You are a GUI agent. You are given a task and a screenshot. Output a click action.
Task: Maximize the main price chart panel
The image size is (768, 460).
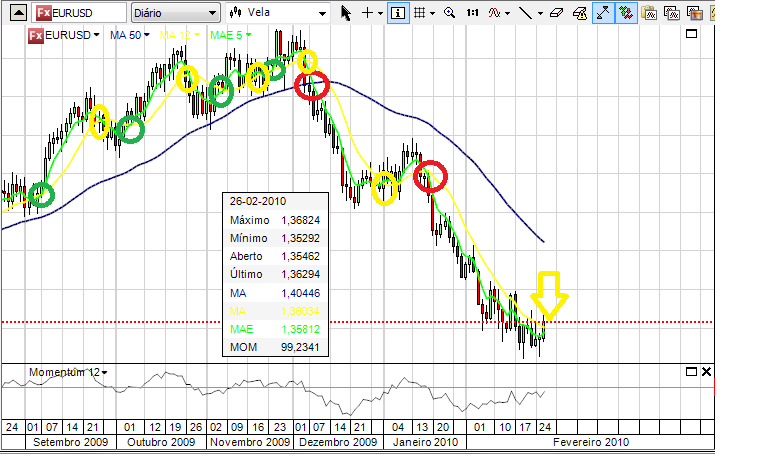(691, 34)
